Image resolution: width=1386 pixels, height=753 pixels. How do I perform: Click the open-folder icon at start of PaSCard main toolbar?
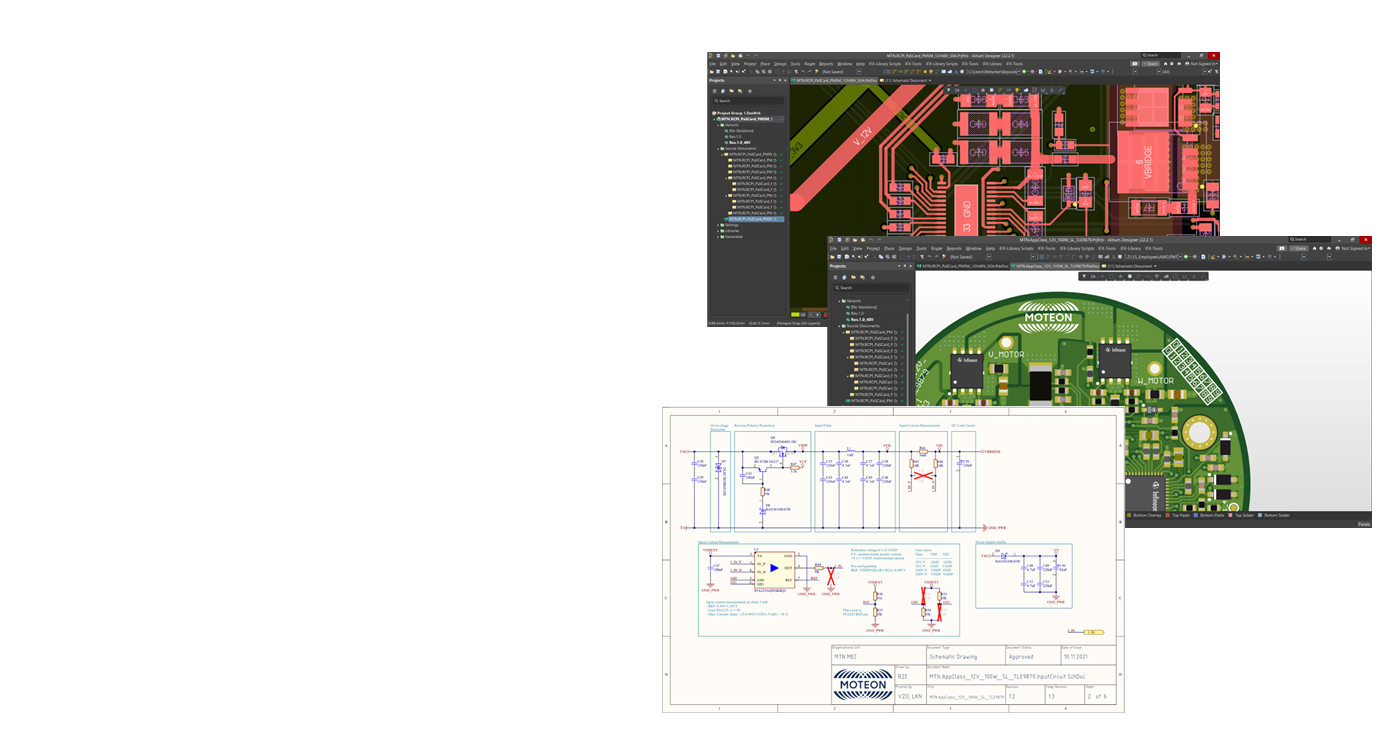[x=712, y=72]
